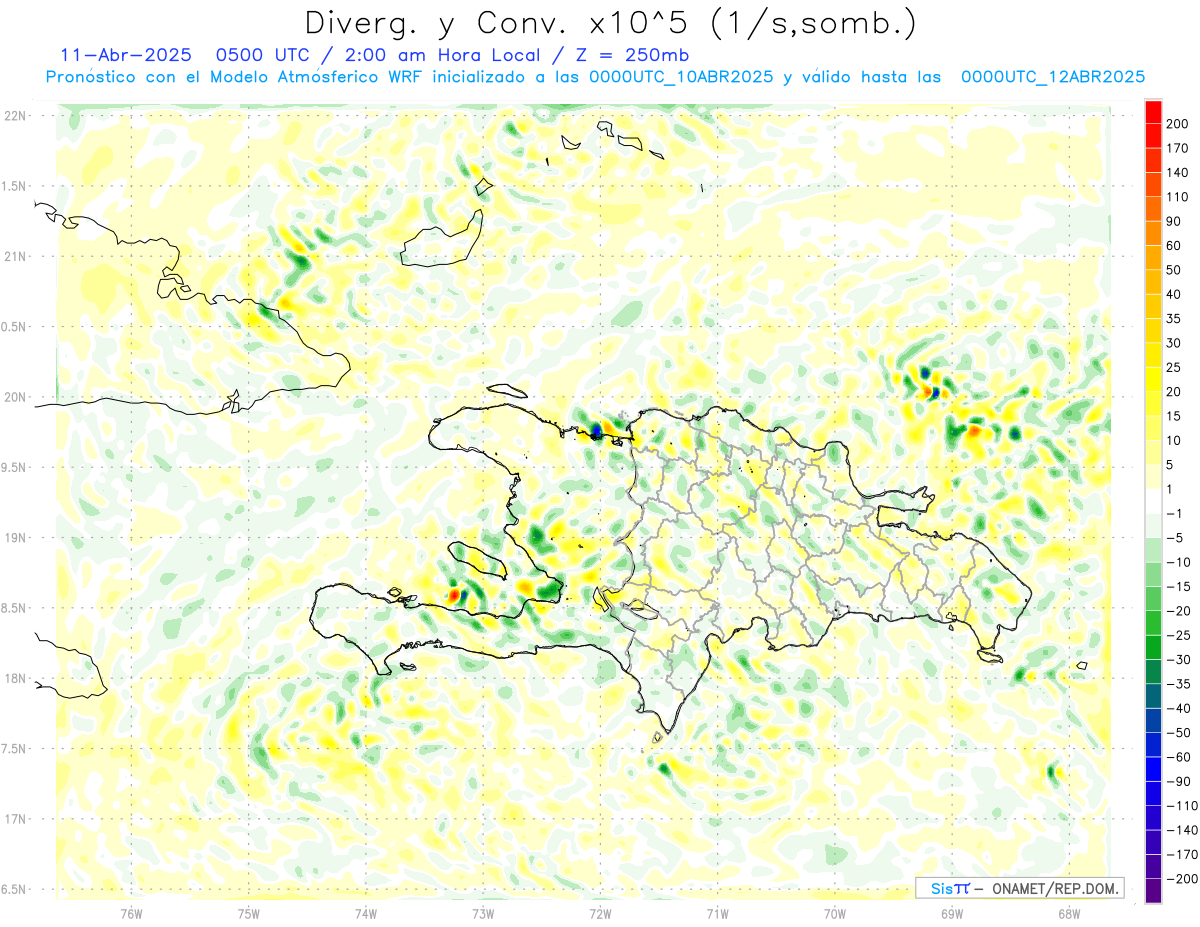Click the '71W' longitude label
This screenshot has height=927, width=1200.
(x=717, y=913)
